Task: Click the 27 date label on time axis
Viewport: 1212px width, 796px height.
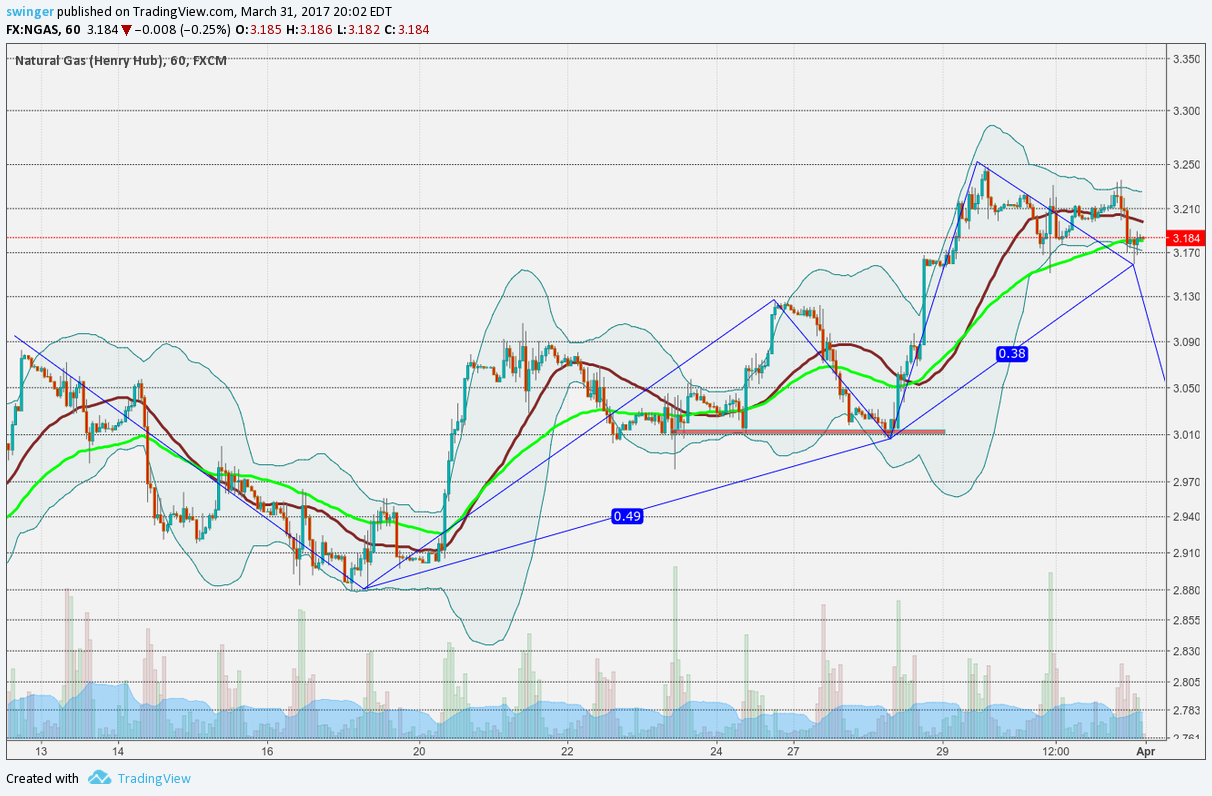Action: click(792, 751)
